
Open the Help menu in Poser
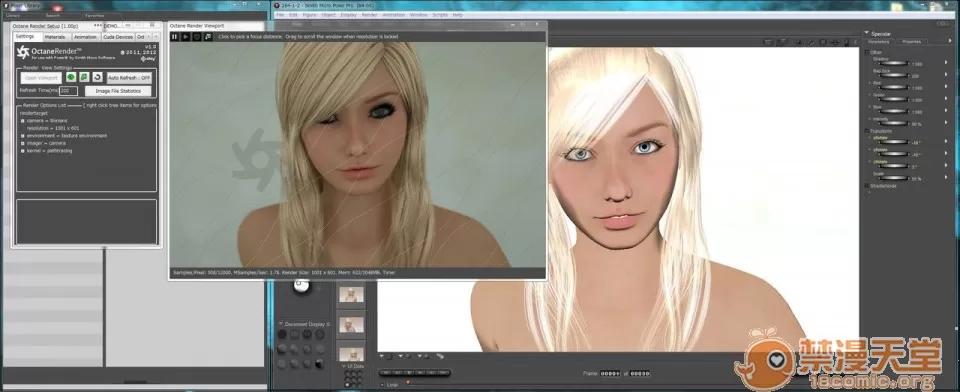(x=457, y=14)
